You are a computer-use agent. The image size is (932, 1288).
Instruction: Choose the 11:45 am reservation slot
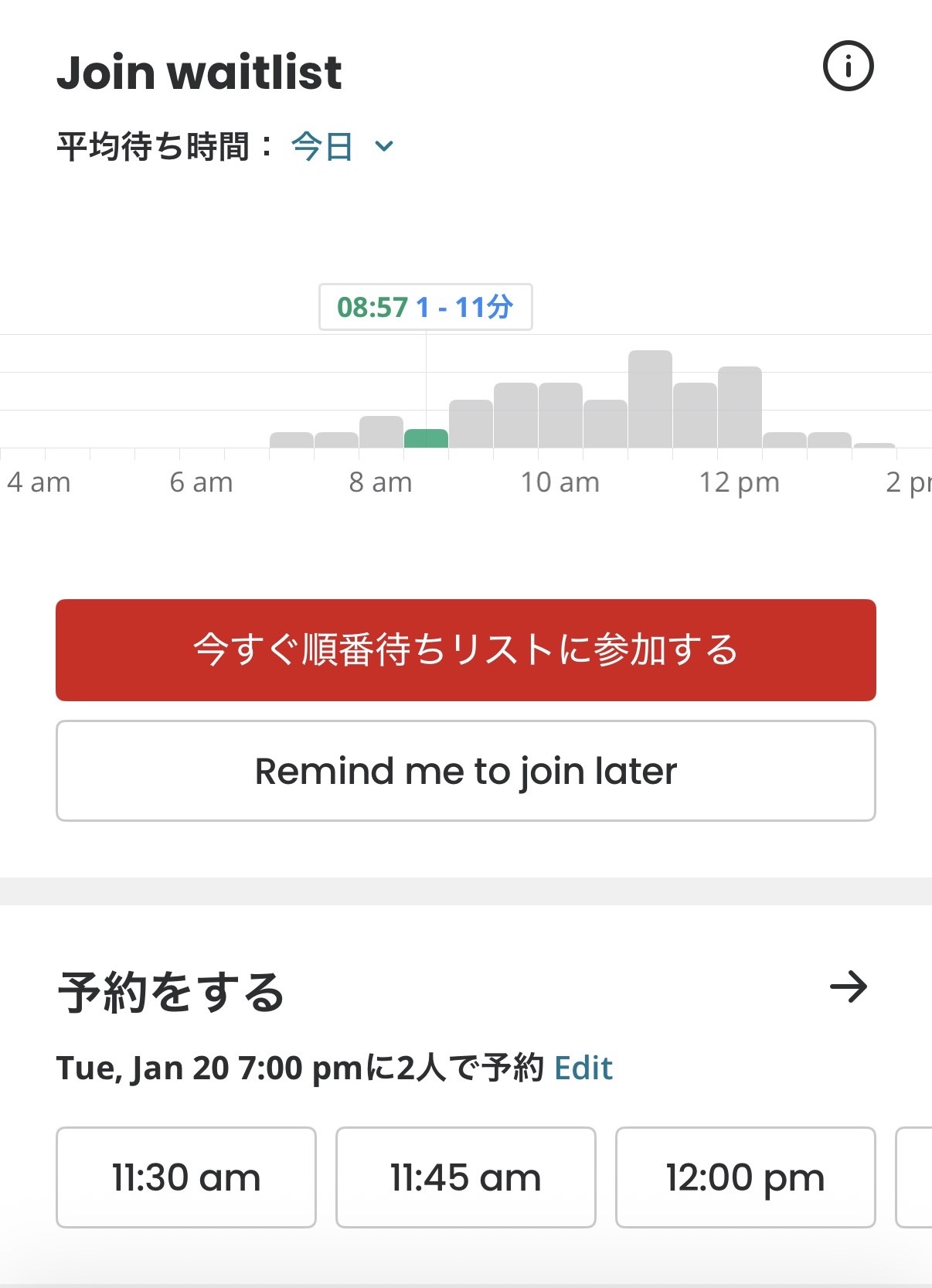pyautogui.click(x=465, y=1177)
